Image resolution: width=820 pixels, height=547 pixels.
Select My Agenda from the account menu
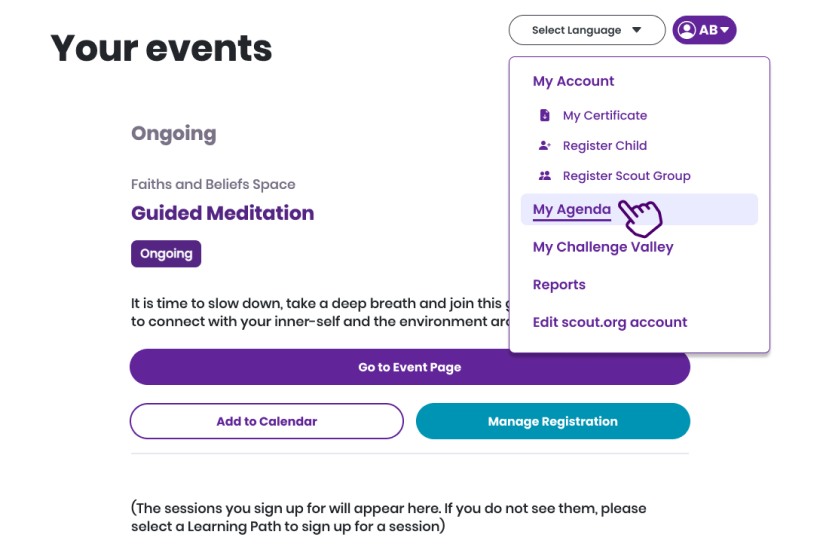(572, 209)
